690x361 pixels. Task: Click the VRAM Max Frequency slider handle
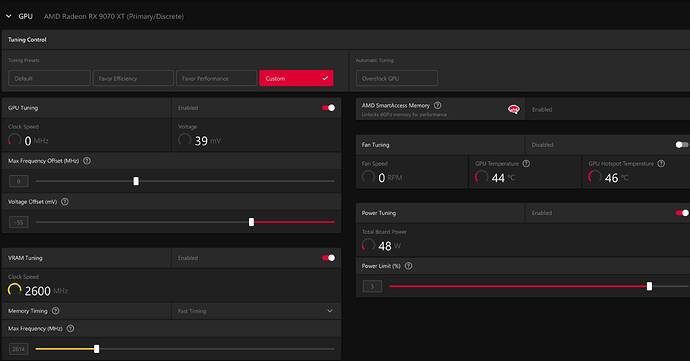96,349
